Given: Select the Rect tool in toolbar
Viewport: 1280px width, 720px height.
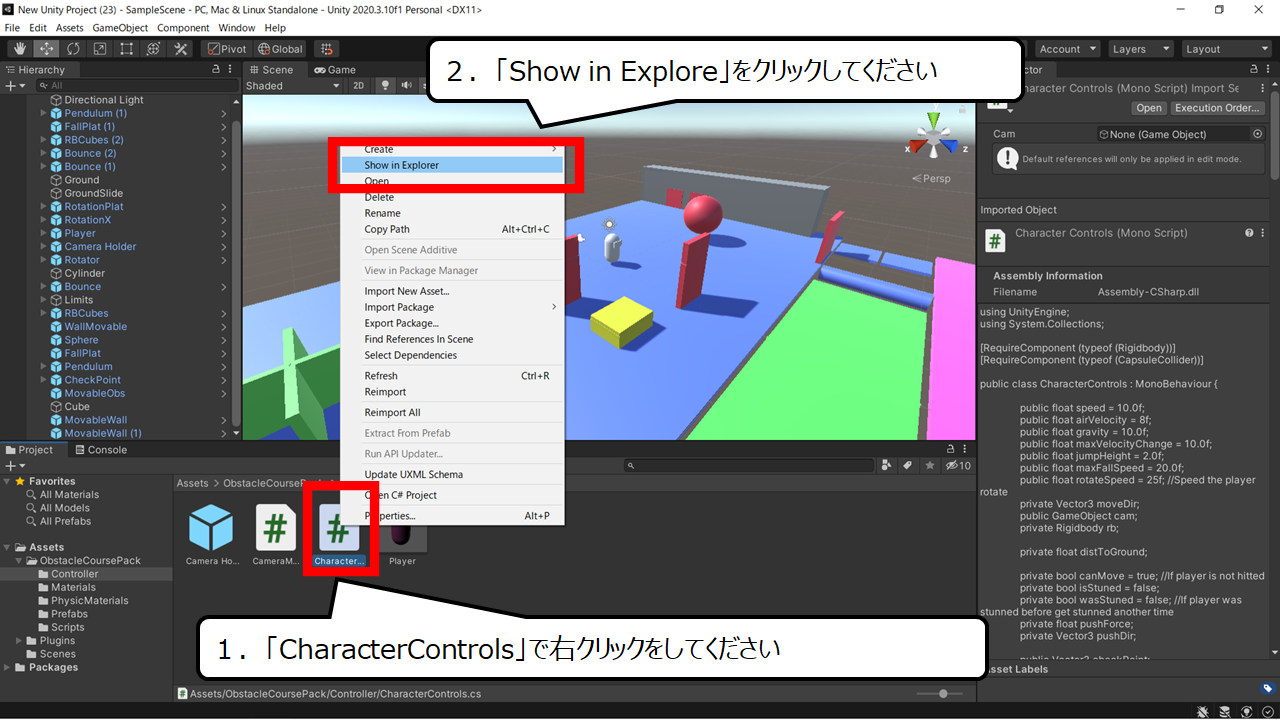Looking at the screenshot, I should (x=127, y=48).
